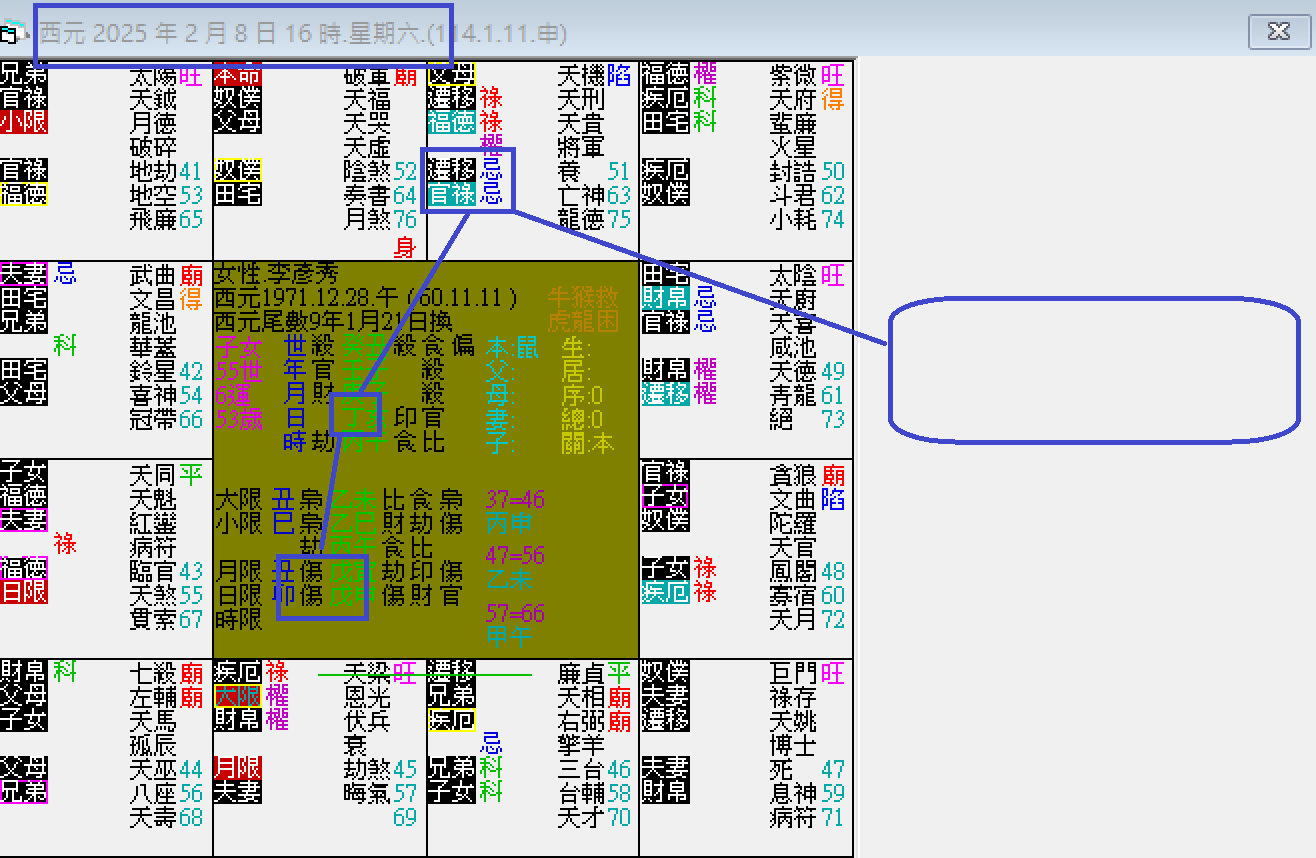Click the chart application icon top-left
The height and width of the screenshot is (858, 1316).
coord(12,31)
